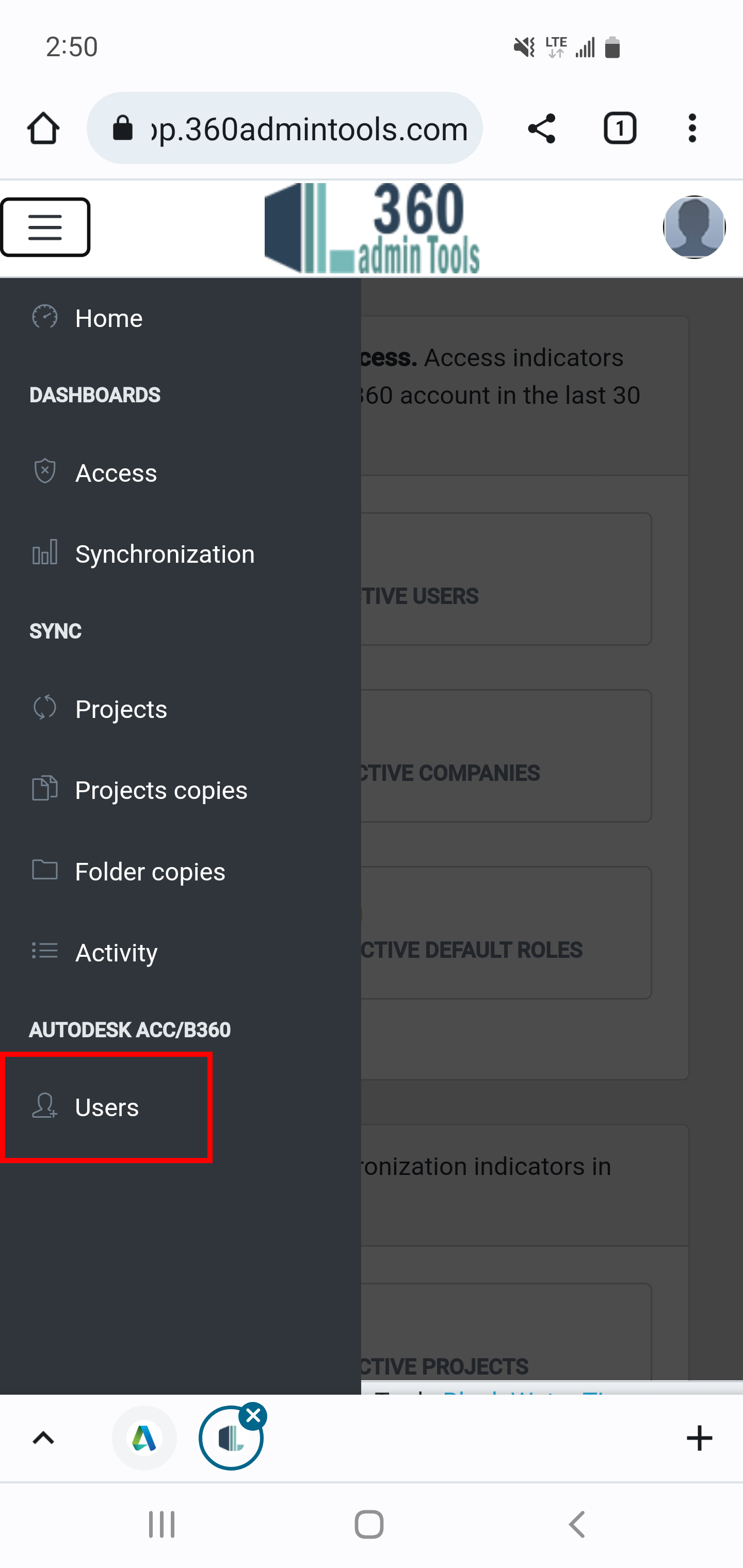
Task: Close the 360 Admin Tools tab
Action: coord(253,1415)
